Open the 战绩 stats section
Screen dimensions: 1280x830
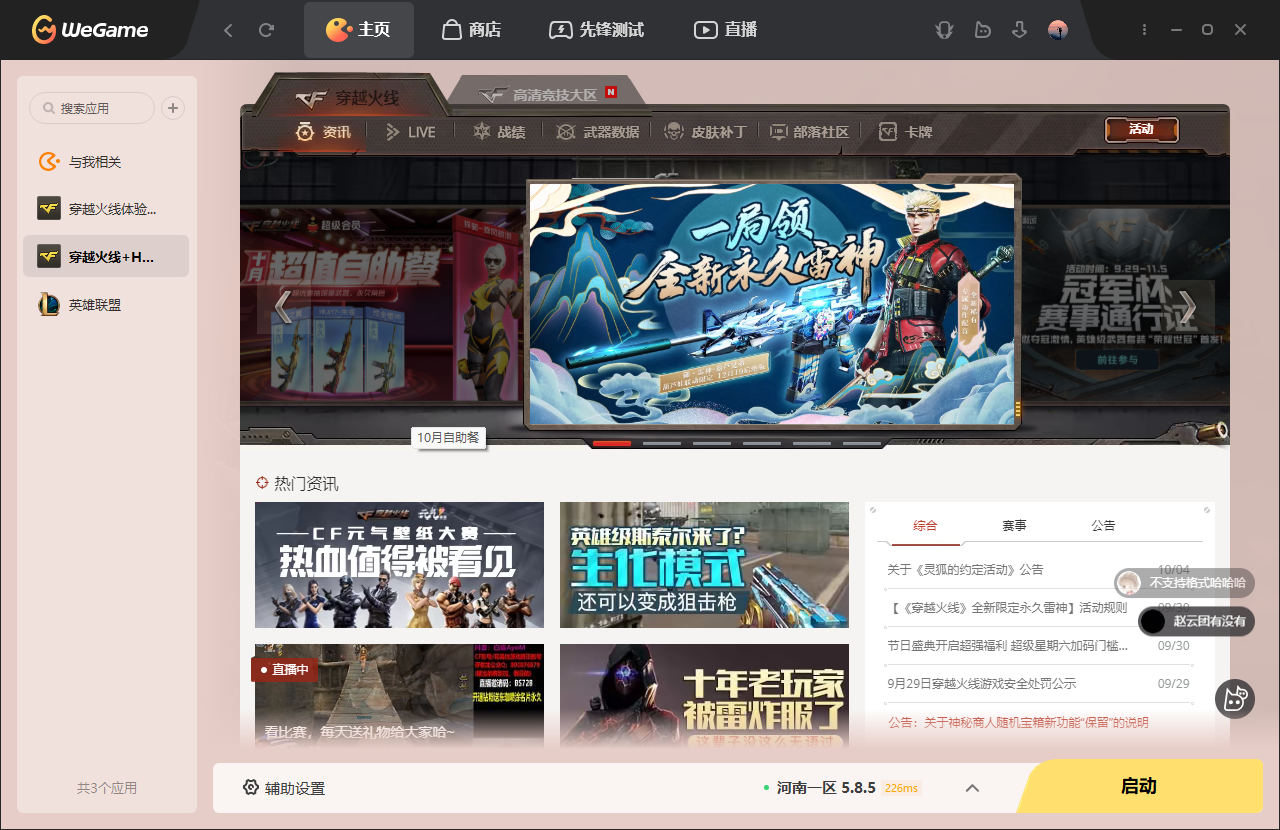499,131
